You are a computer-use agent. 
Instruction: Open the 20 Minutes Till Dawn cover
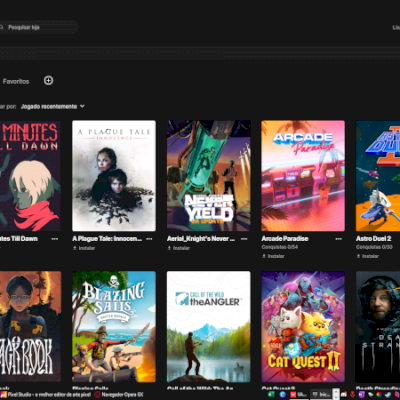coord(30,176)
